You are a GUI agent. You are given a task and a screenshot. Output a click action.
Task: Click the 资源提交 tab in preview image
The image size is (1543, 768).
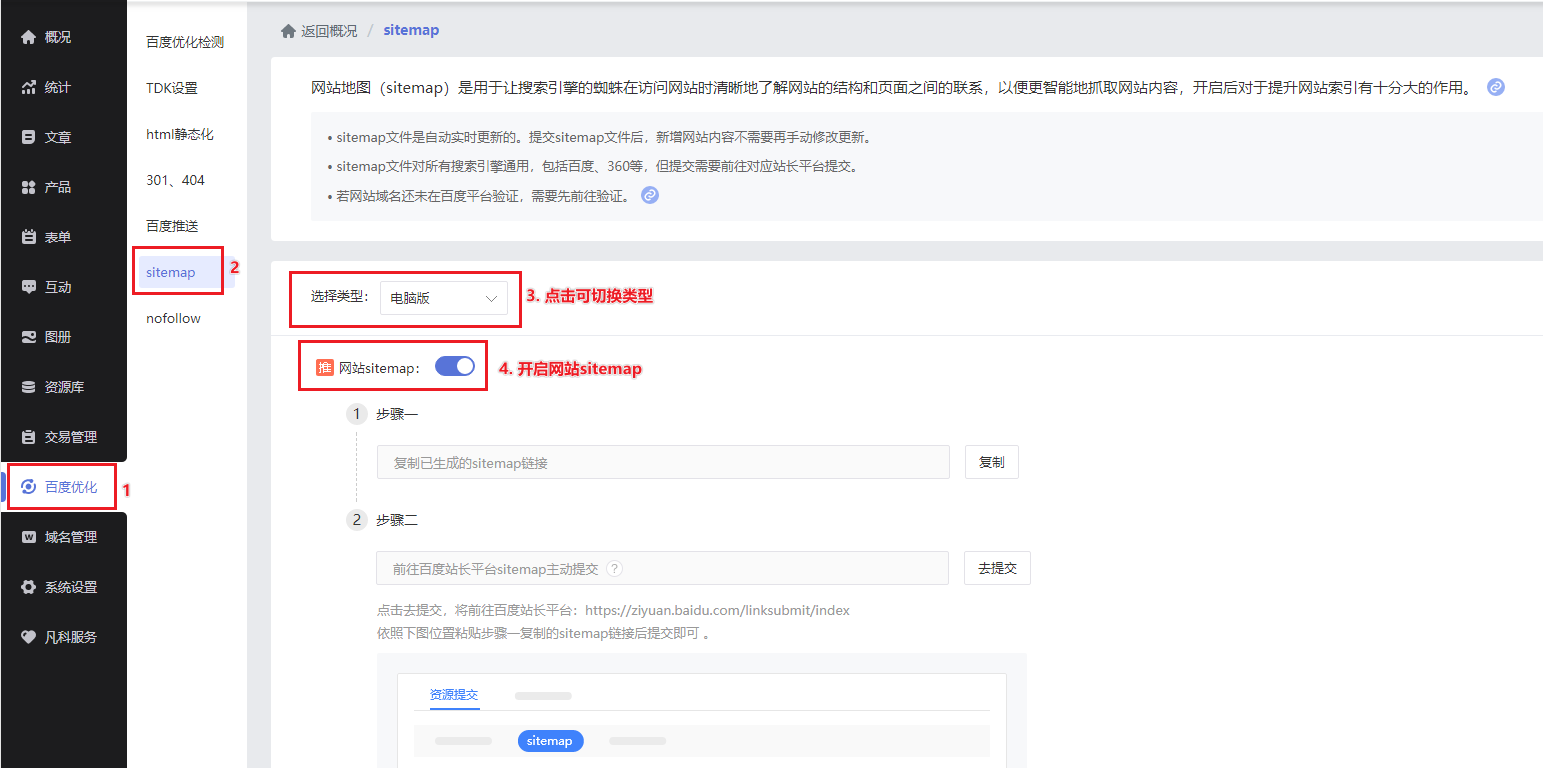click(x=454, y=695)
